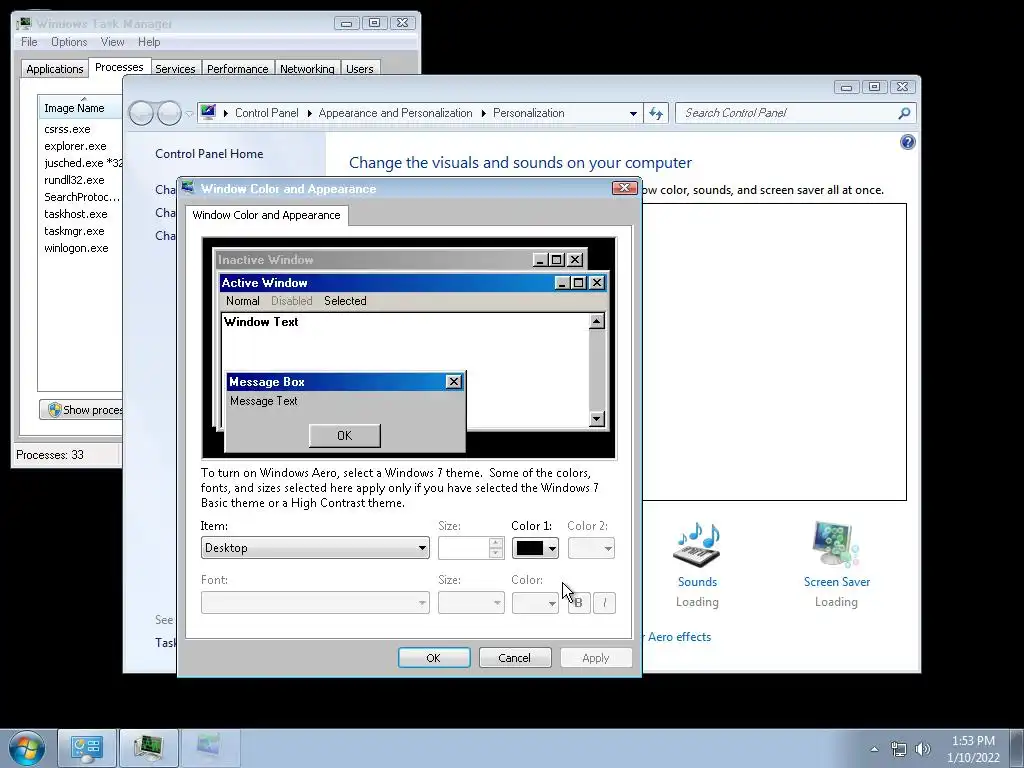The width and height of the screenshot is (1024, 768).
Task: Click the volume speaker tray icon
Action: coord(923,749)
